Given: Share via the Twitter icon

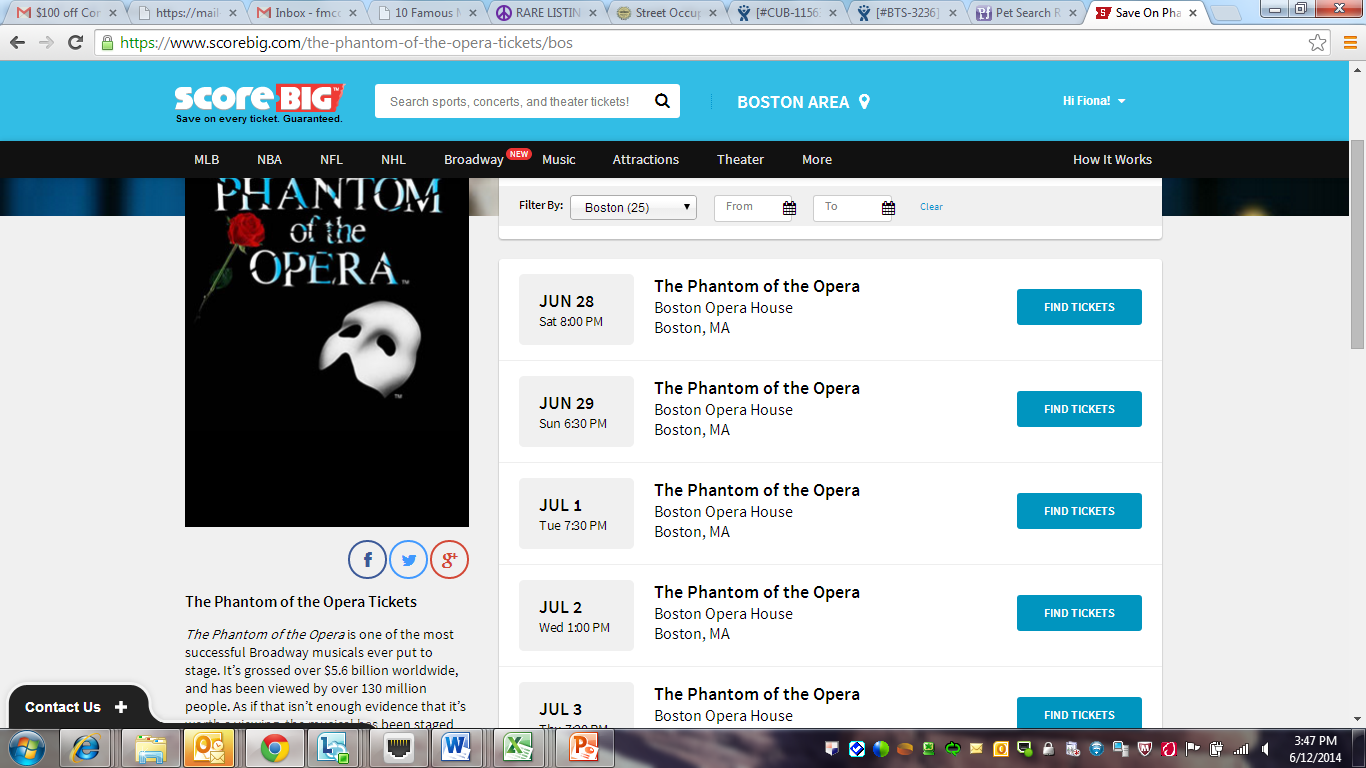Looking at the screenshot, I should pos(408,560).
